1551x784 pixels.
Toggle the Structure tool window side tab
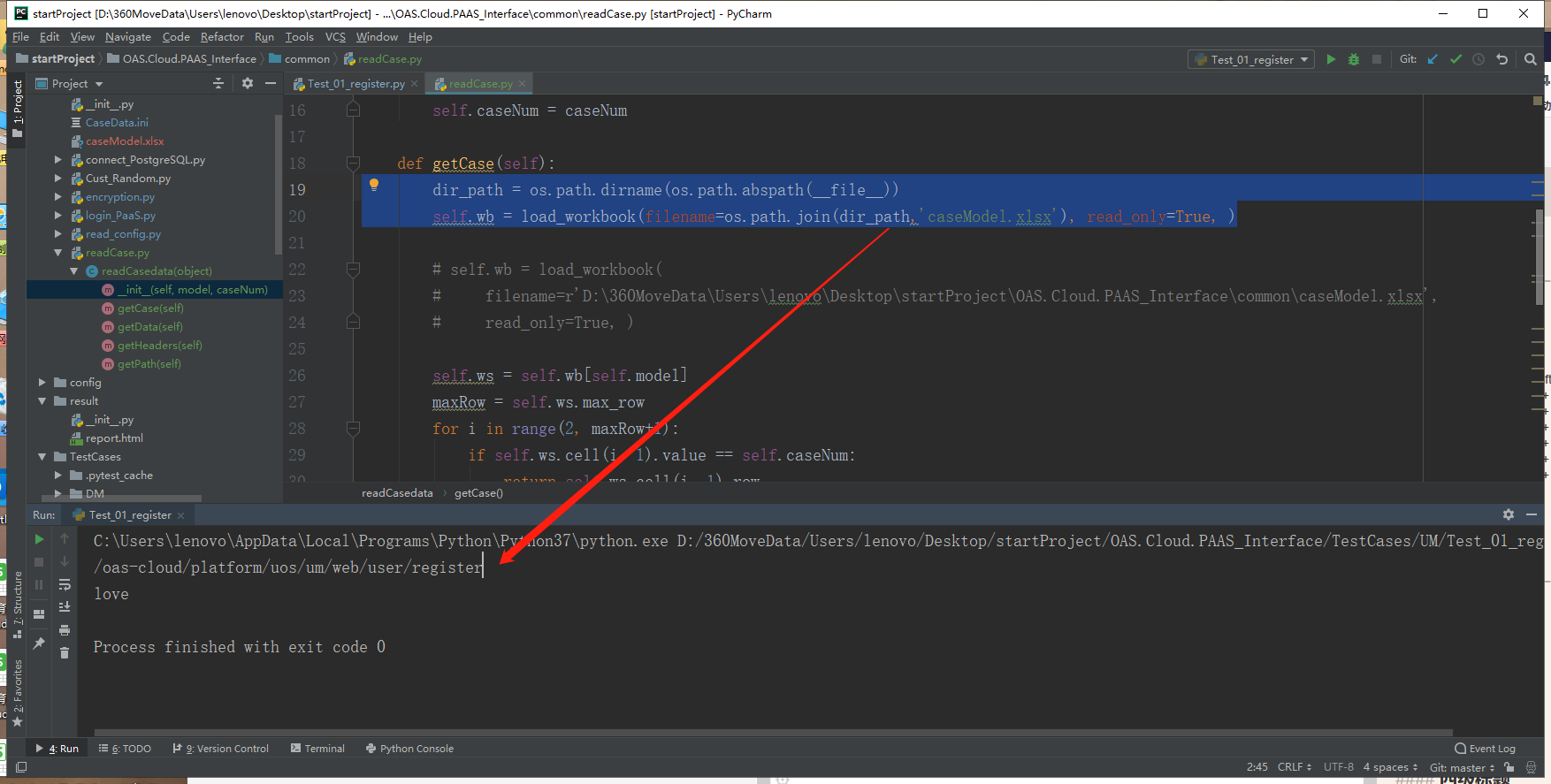[x=17, y=605]
